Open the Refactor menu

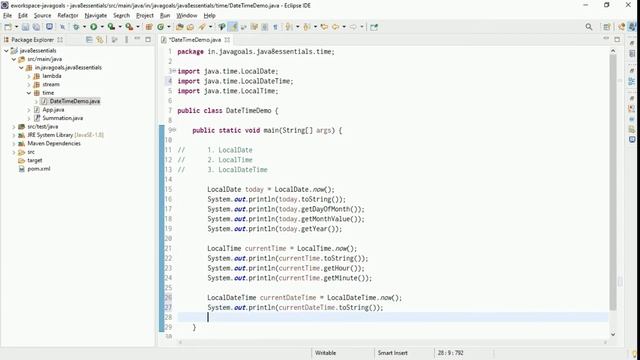(68, 16)
